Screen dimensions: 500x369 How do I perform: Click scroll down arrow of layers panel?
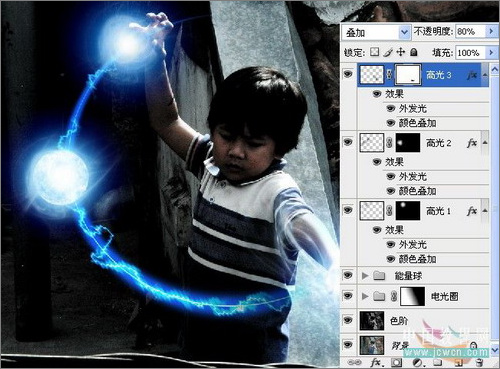(x=495, y=350)
